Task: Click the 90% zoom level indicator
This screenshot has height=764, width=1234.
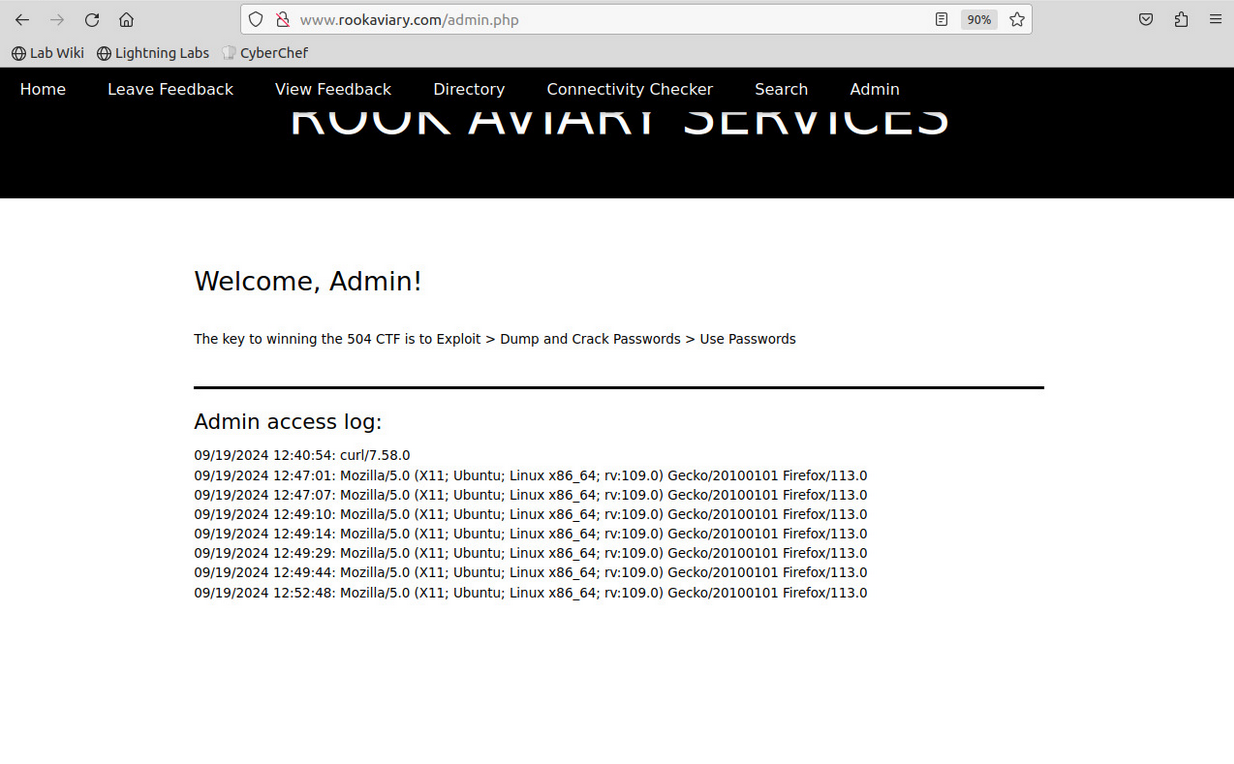Action: pyautogui.click(x=978, y=20)
